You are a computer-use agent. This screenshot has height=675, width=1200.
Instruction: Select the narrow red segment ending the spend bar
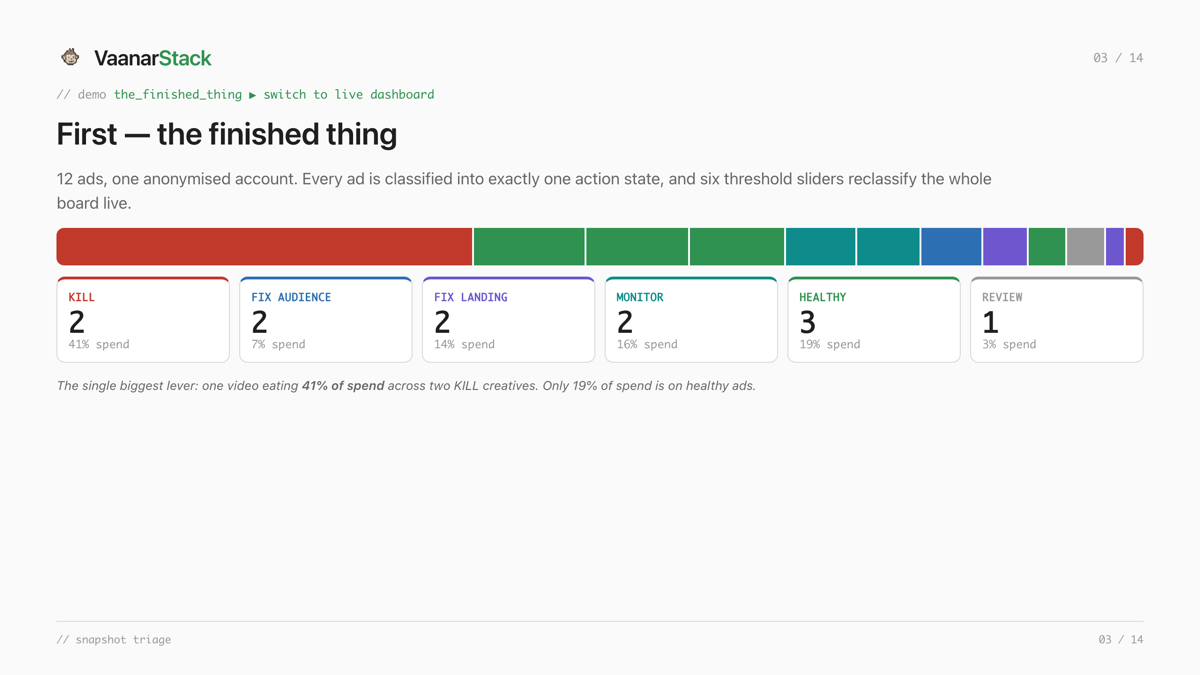(1134, 247)
